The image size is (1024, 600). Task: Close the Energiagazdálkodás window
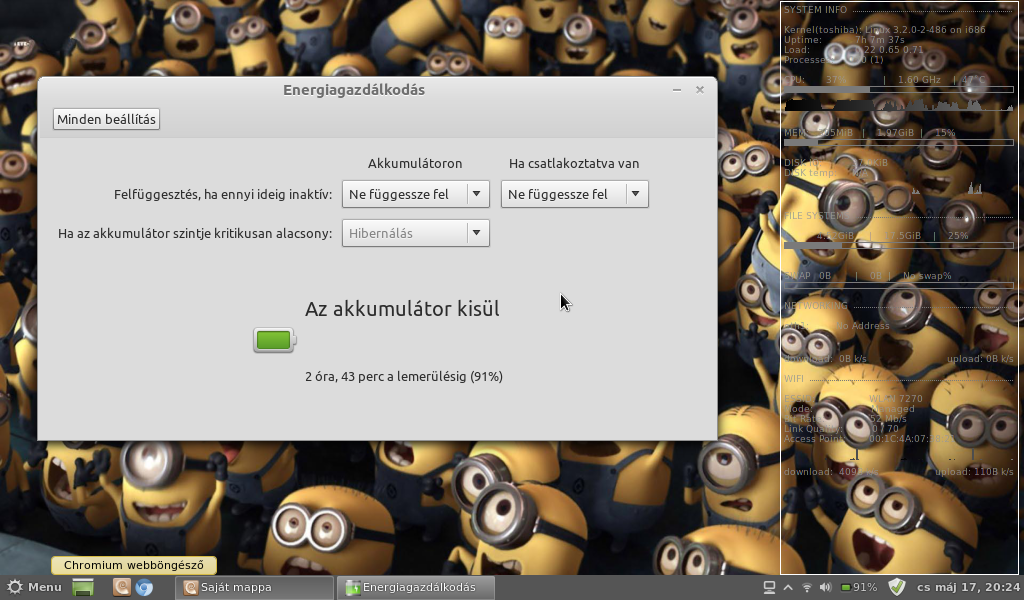[699, 89]
